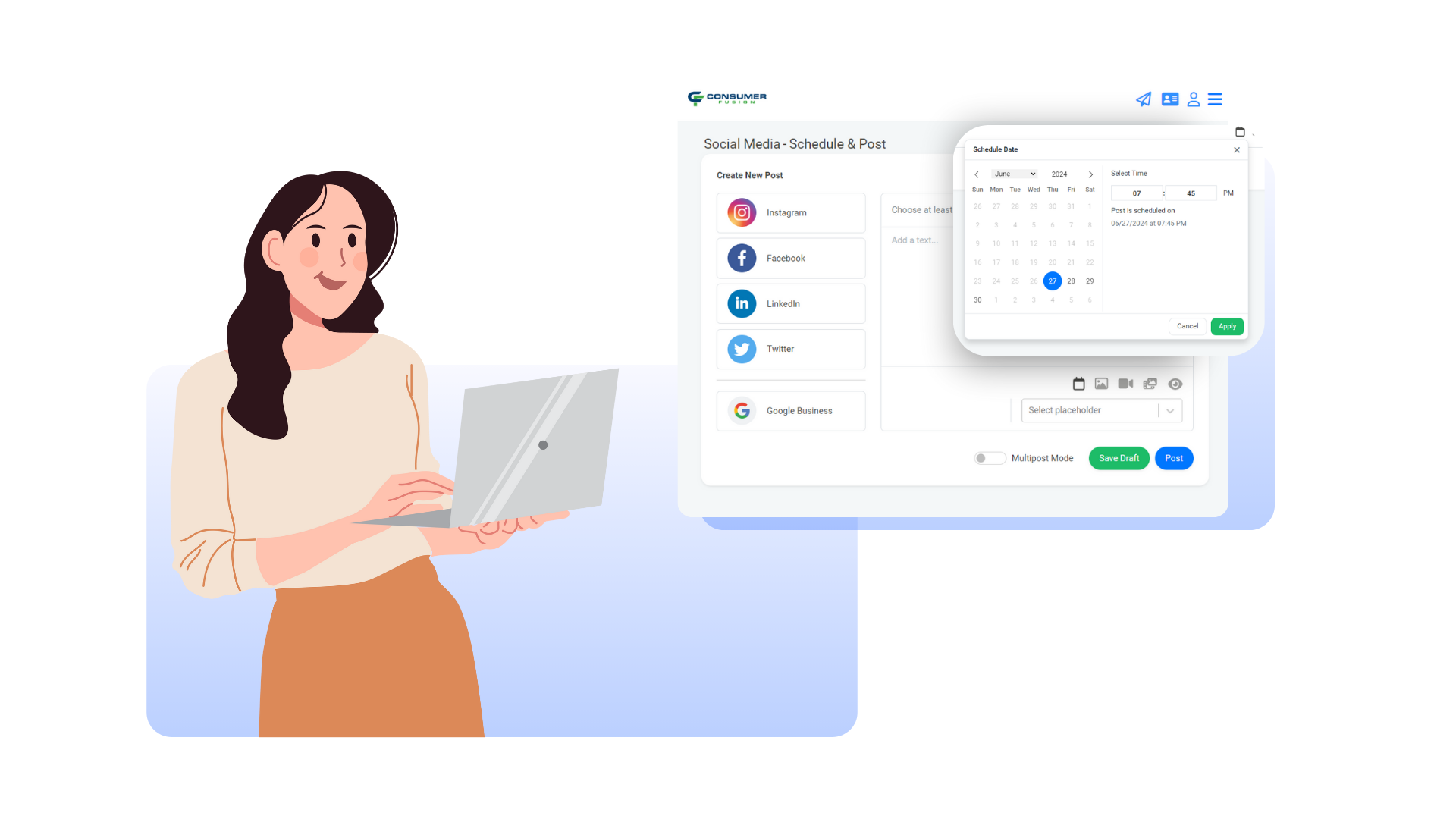Toggle visibility of the schedule date picker
Screen dimensions: 1456x819
(x=1078, y=383)
